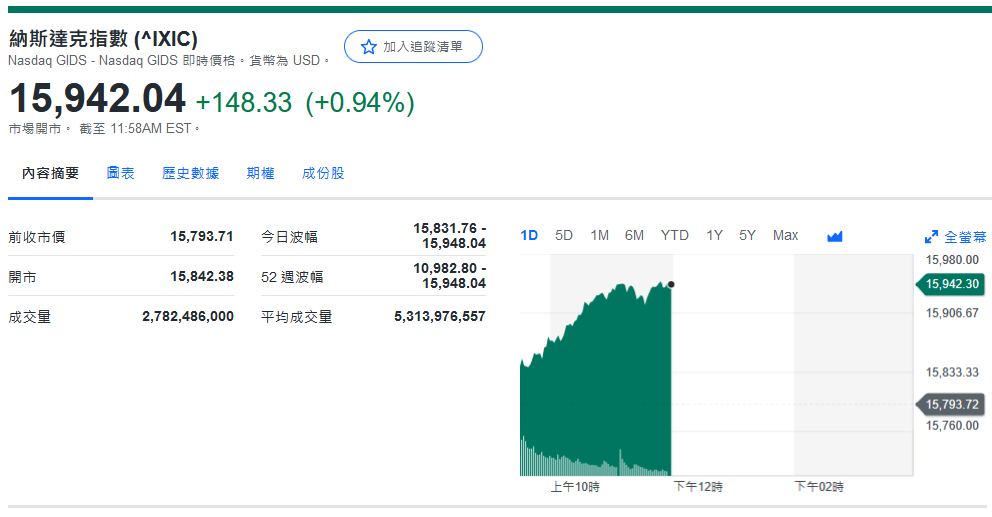Switch chart type with area chart icon

[x=835, y=236]
